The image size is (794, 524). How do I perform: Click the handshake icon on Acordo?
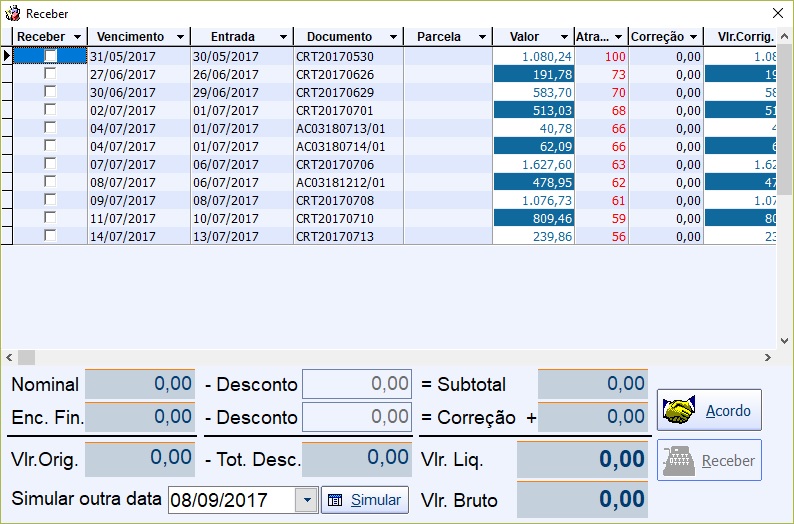pyautogui.click(x=679, y=410)
